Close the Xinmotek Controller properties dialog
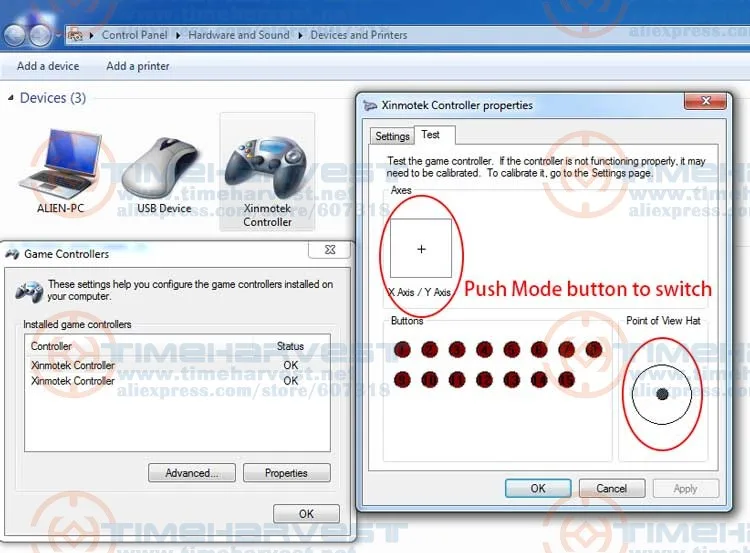This screenshot has height=553, width=750. 706,100
